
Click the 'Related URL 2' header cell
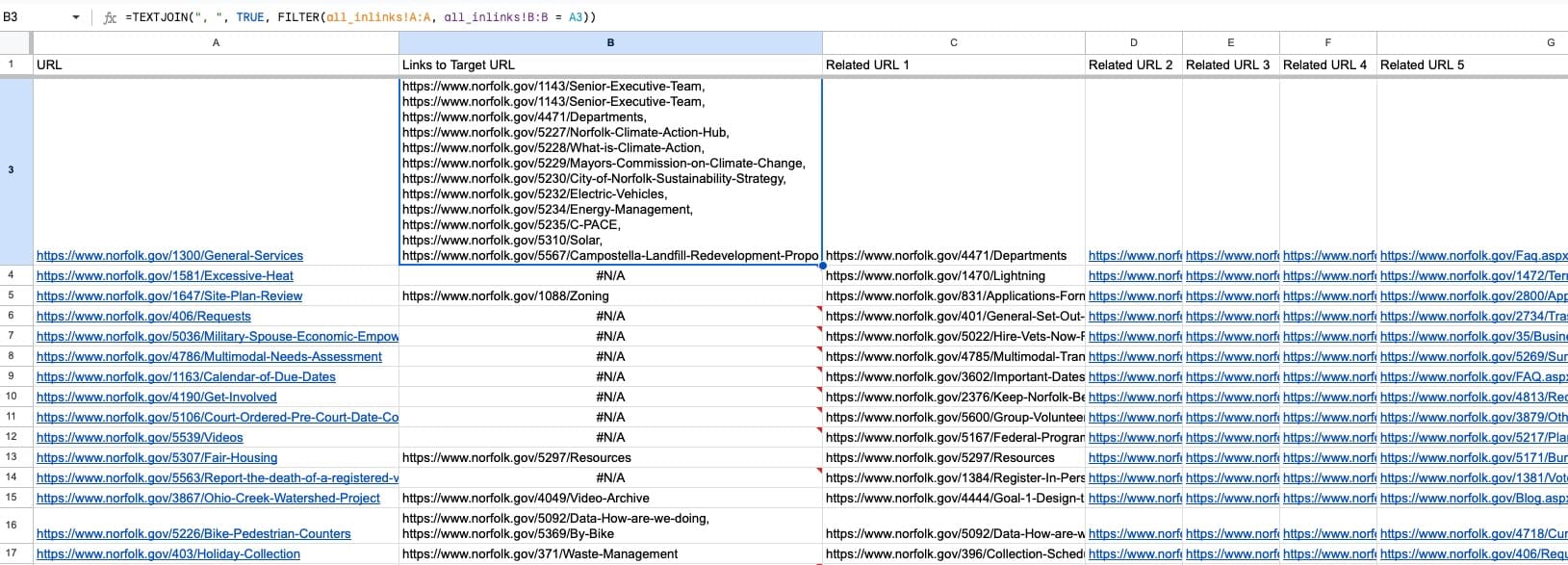click(1134, 64)
